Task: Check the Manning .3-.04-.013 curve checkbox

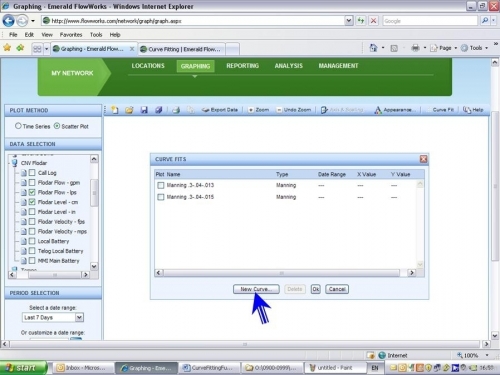Action: point(161,185)
